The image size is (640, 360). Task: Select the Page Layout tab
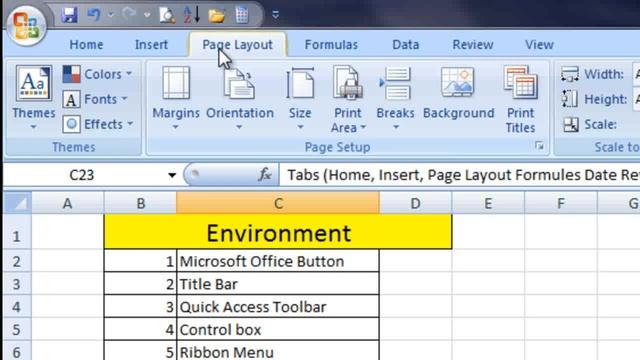tap(238, 44)
